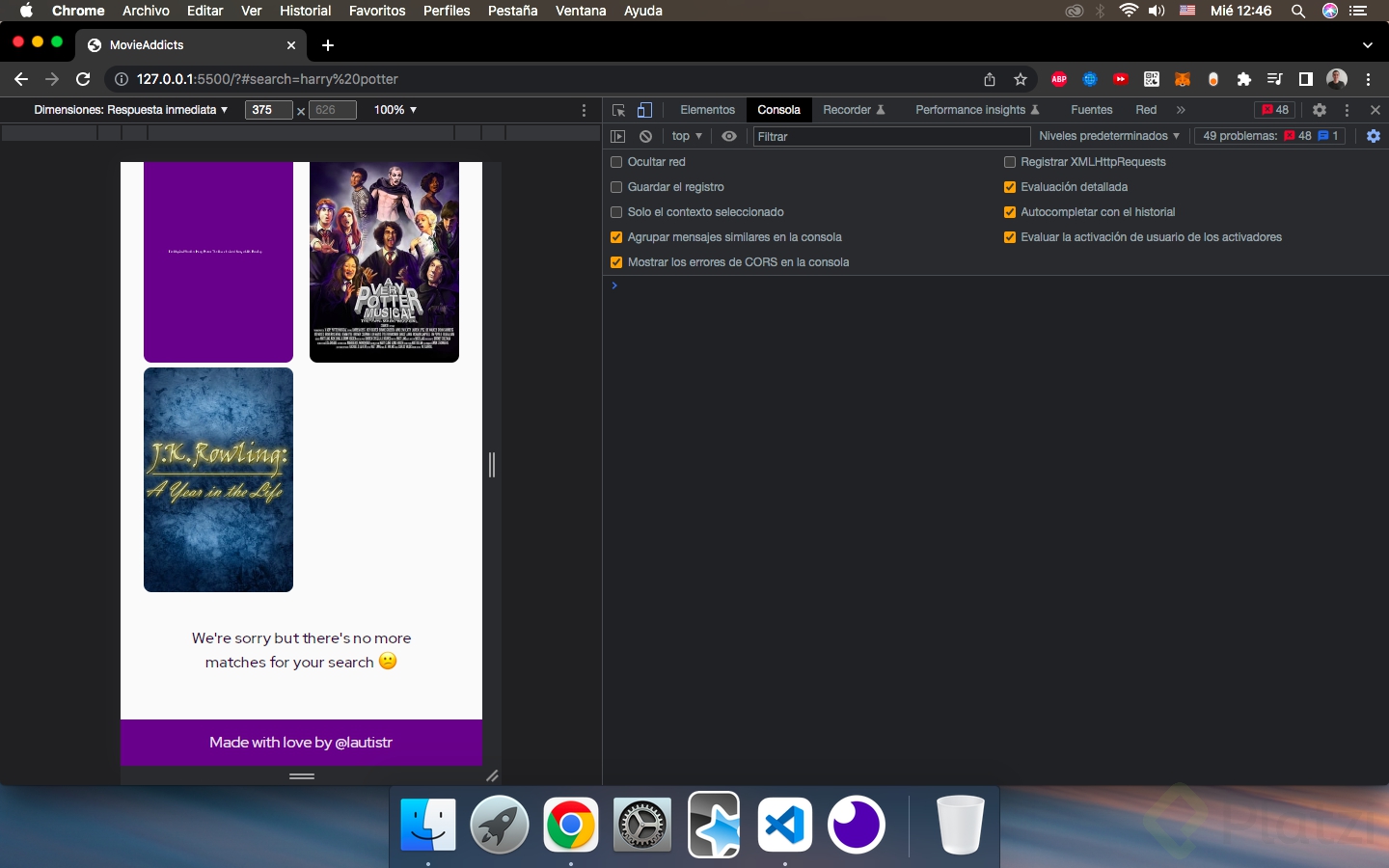Toggle the device toolbar in DevTools
Image resolution: width=1389 pixels, height=868 pixels.
pyautogui.click(x=644, y=110)
